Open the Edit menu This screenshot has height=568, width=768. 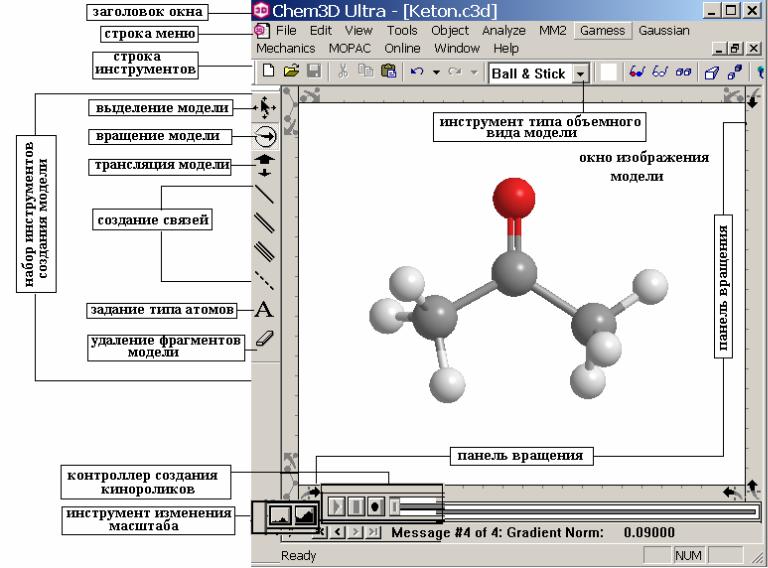pyautogui.click(x=321, y=30)
